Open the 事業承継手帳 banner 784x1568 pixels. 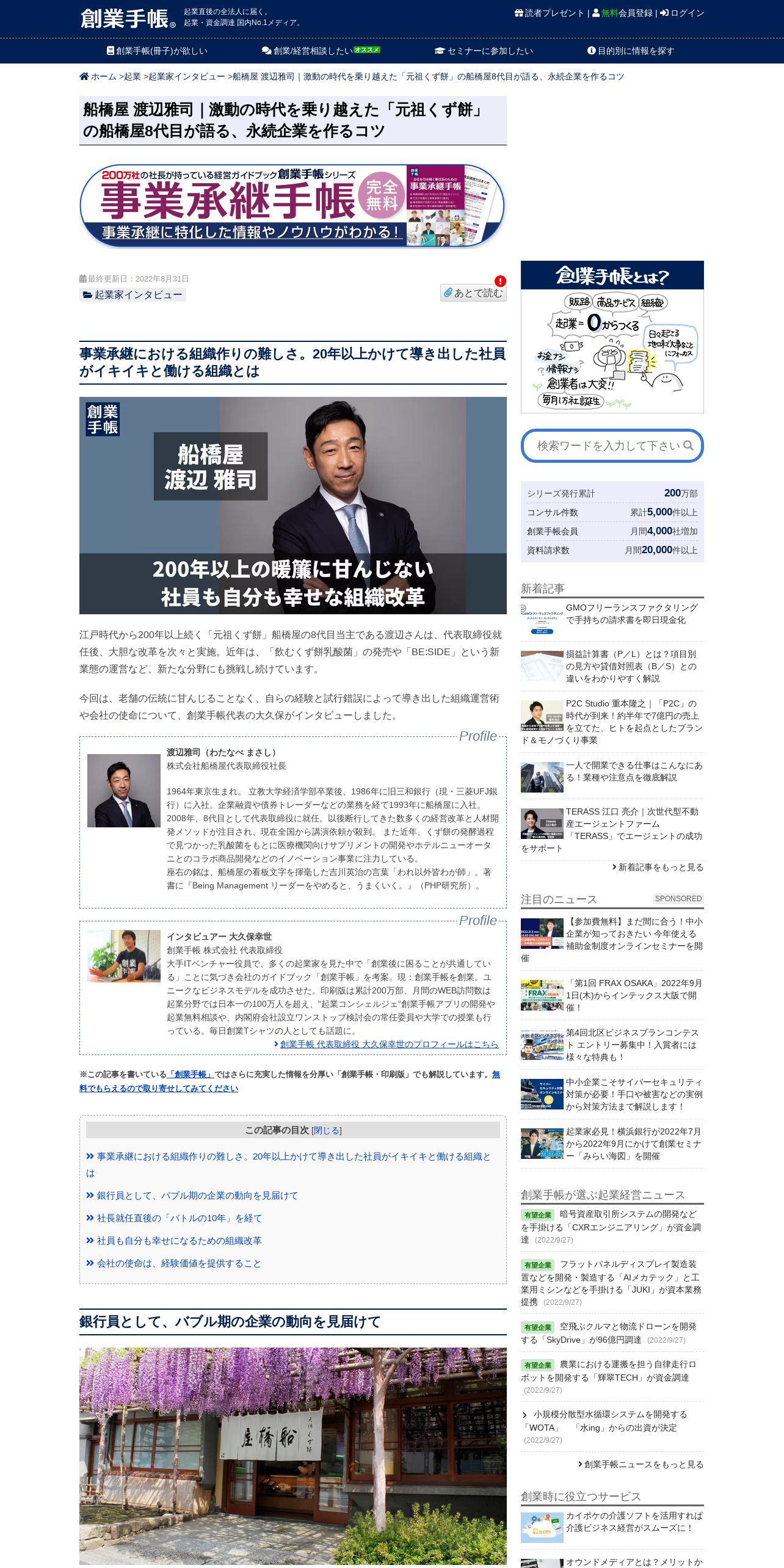292,206
